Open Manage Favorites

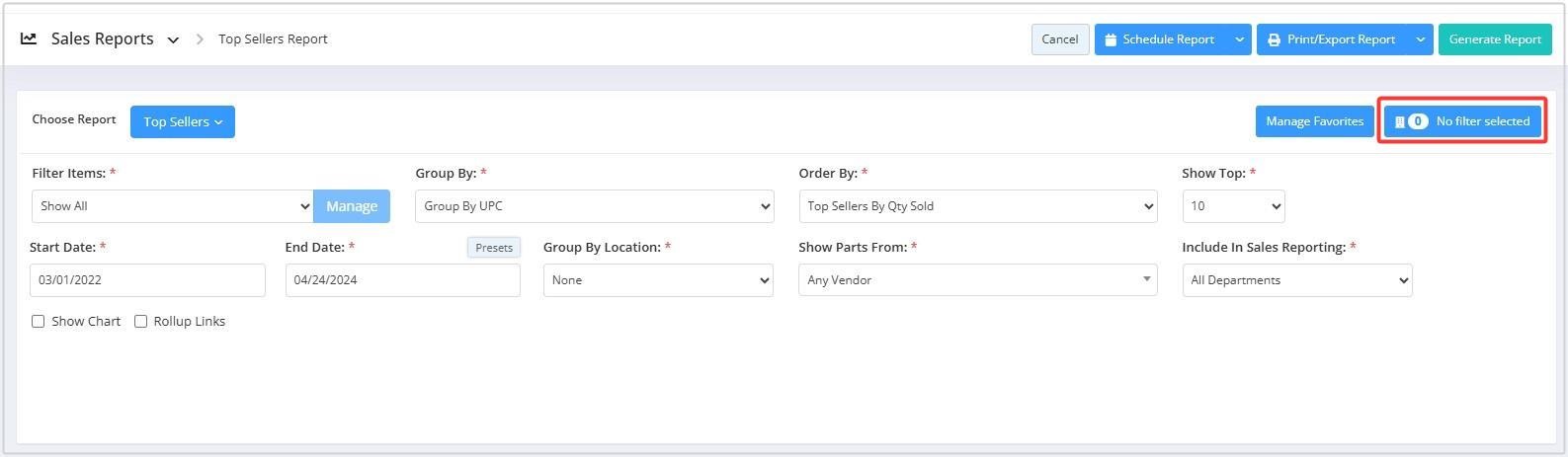(1314, 121)
